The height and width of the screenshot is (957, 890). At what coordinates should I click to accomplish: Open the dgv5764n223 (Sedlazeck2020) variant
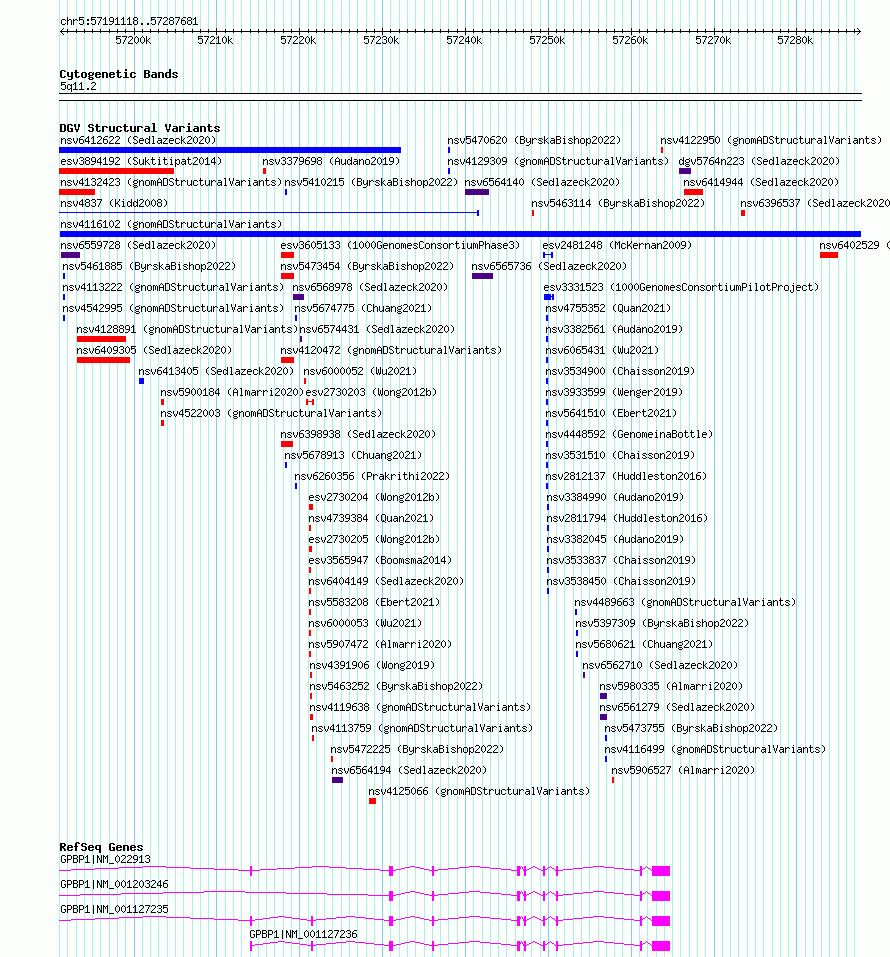pyautogui.click(x=759, y=161)
